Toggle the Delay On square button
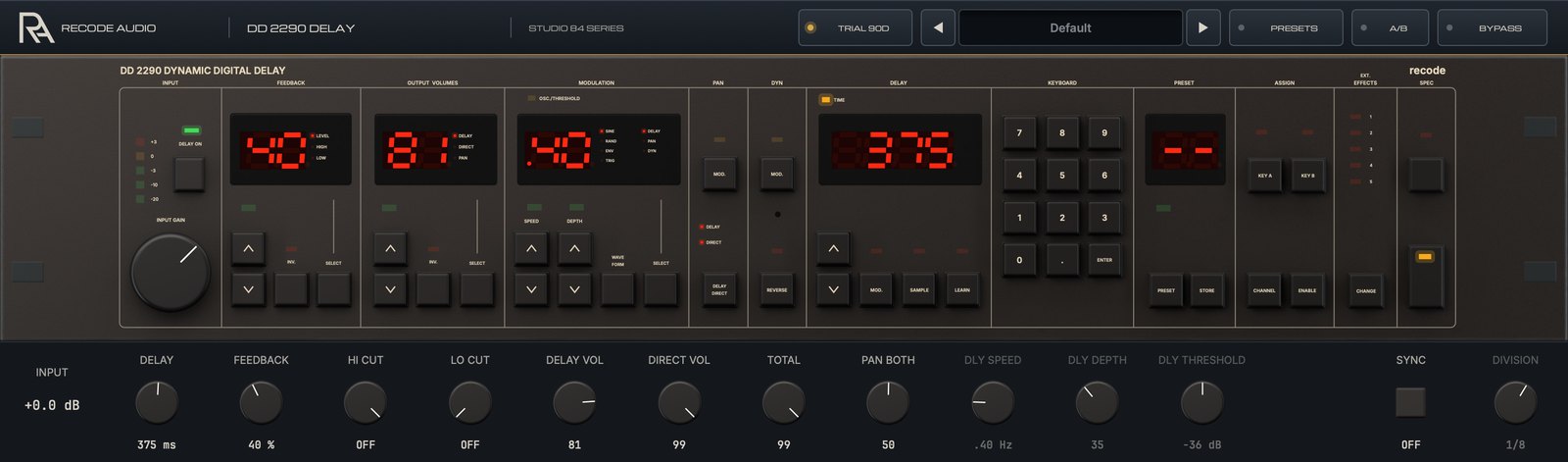The image size is (1568, 462). [x=189, y=175]
